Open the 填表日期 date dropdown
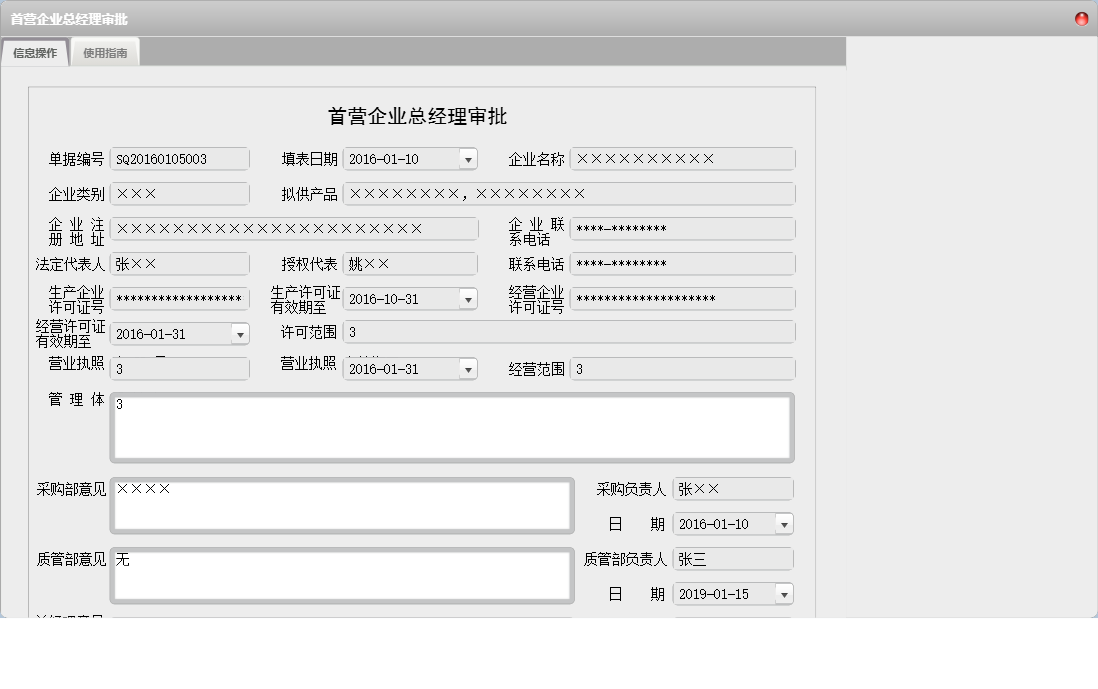Screen dimensions: 1098x689 [x=465, y=158]
